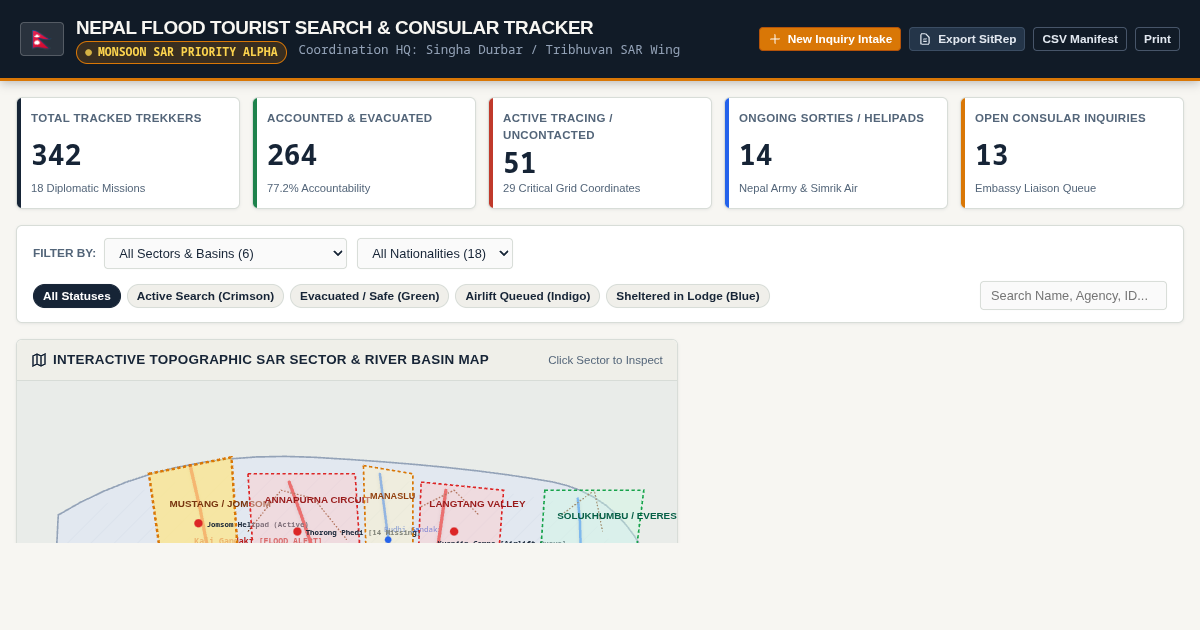Click the Coordination HQ Singha Durbar text
The image size is (1200, 630).
[x=489, y=50]
